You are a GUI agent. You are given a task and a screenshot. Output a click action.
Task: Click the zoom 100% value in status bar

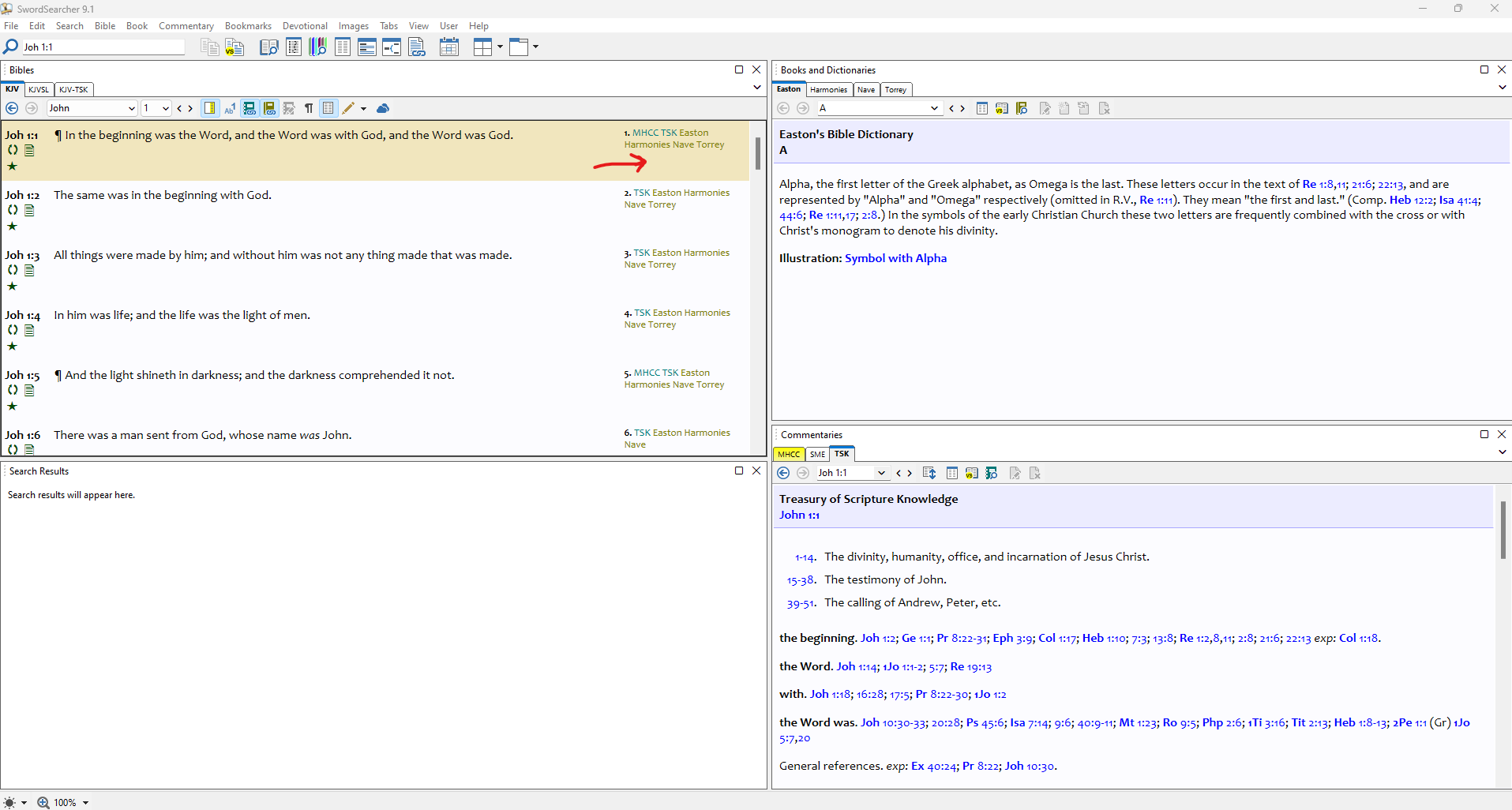tap(65, 803)
